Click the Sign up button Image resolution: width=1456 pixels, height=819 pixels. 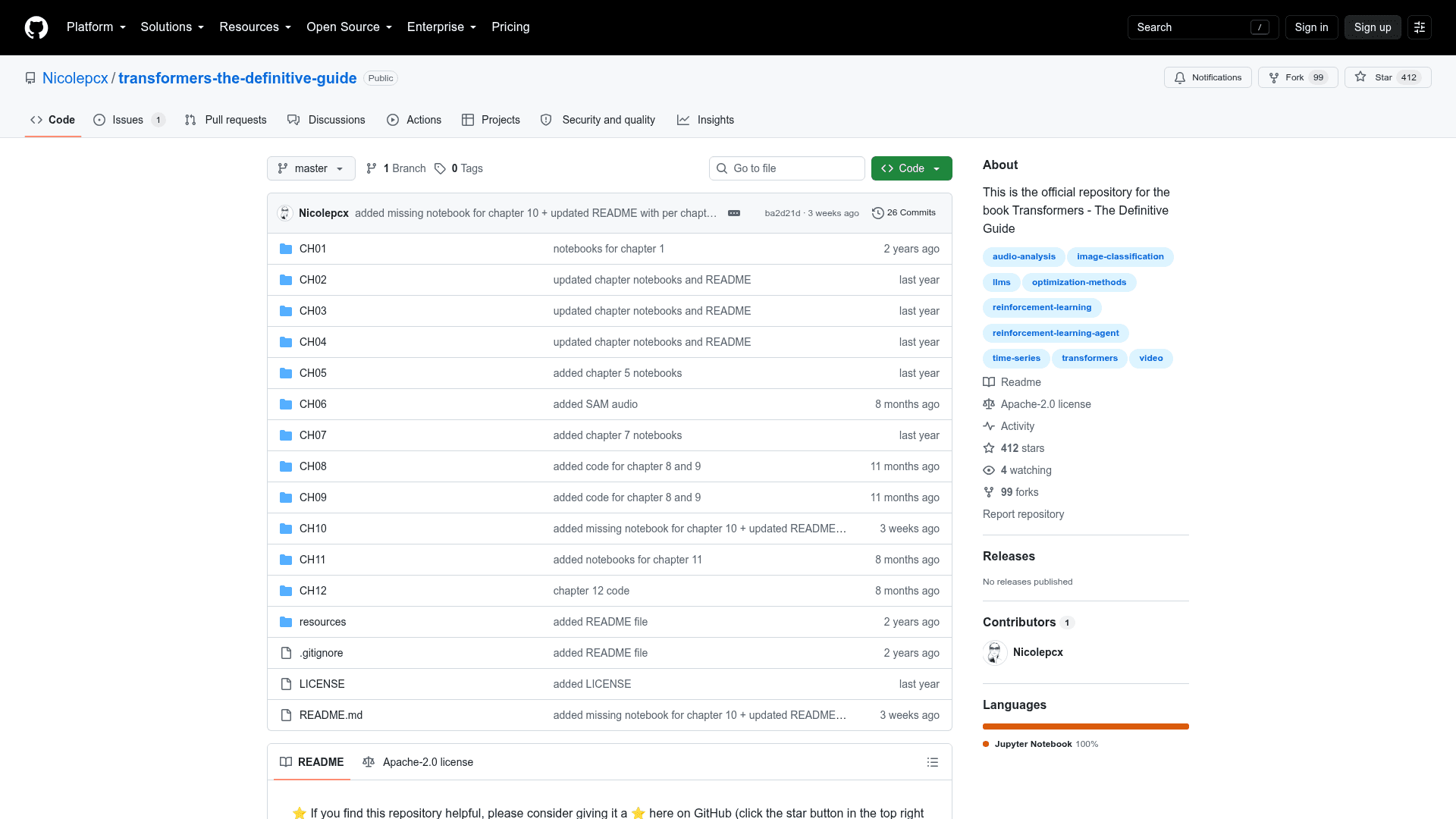point(1373,27)
